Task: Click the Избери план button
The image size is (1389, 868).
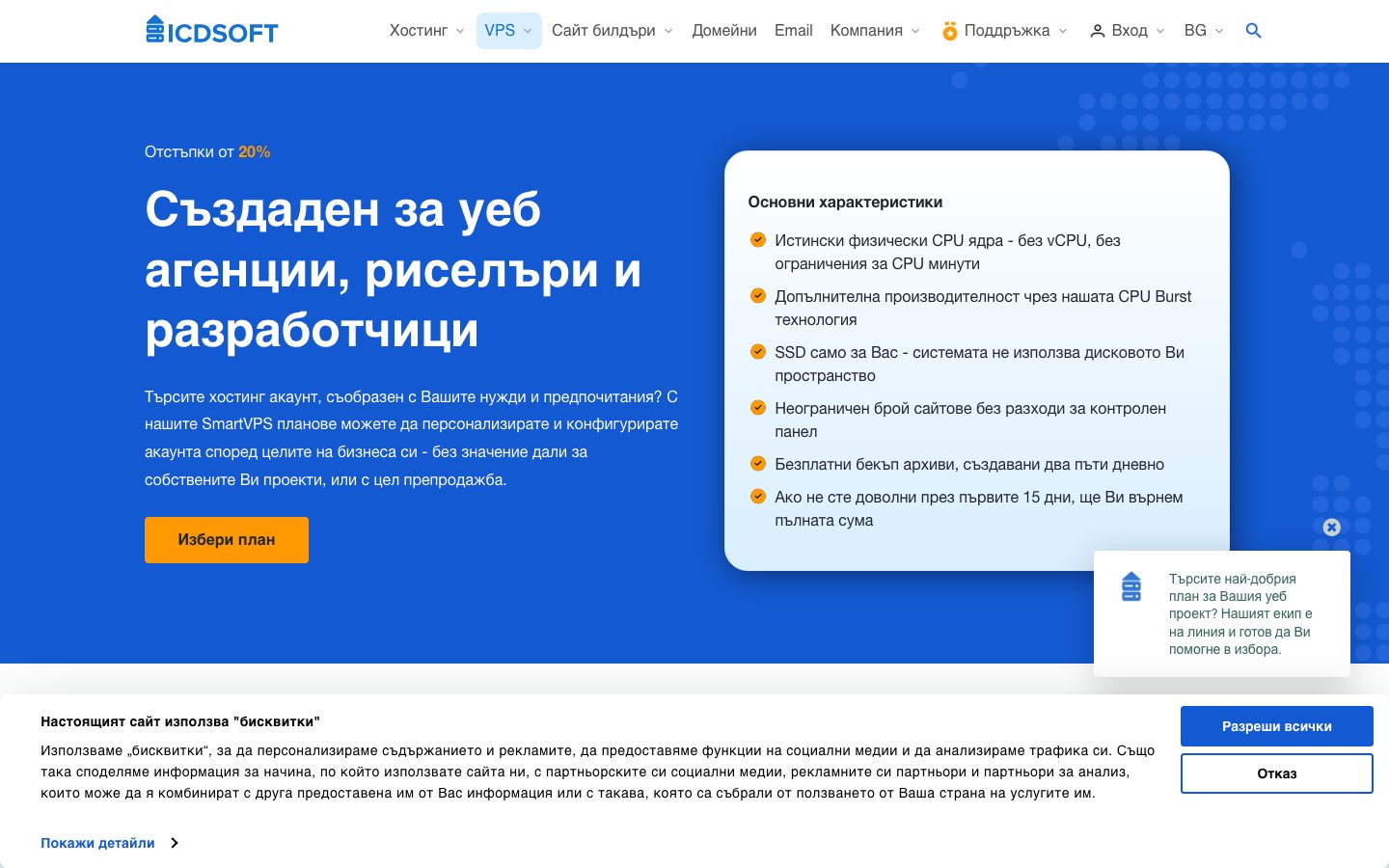Action: pos(227,540)
